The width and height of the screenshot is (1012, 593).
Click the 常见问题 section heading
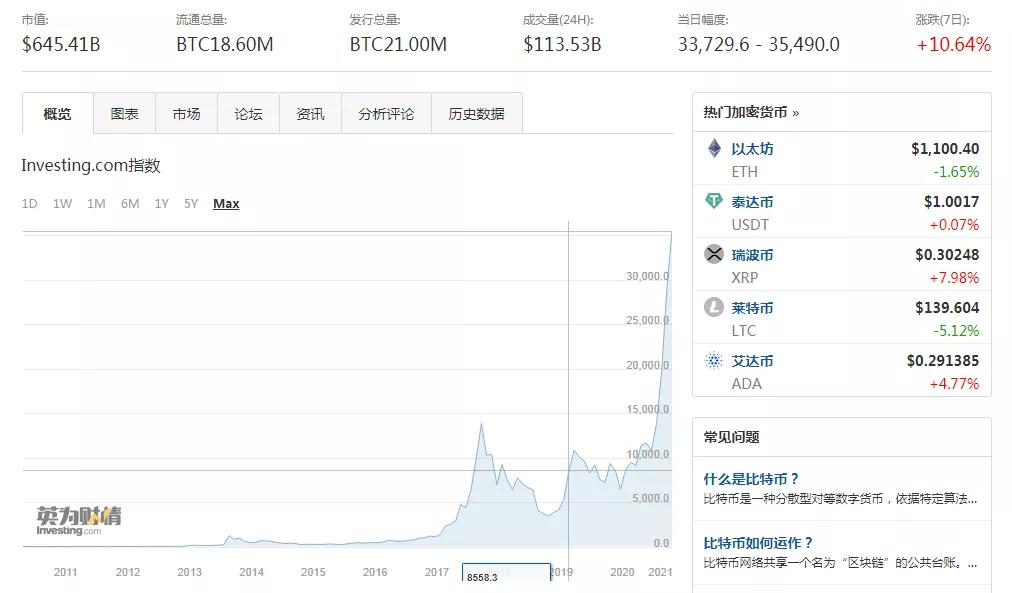click(x=731, y=437)
